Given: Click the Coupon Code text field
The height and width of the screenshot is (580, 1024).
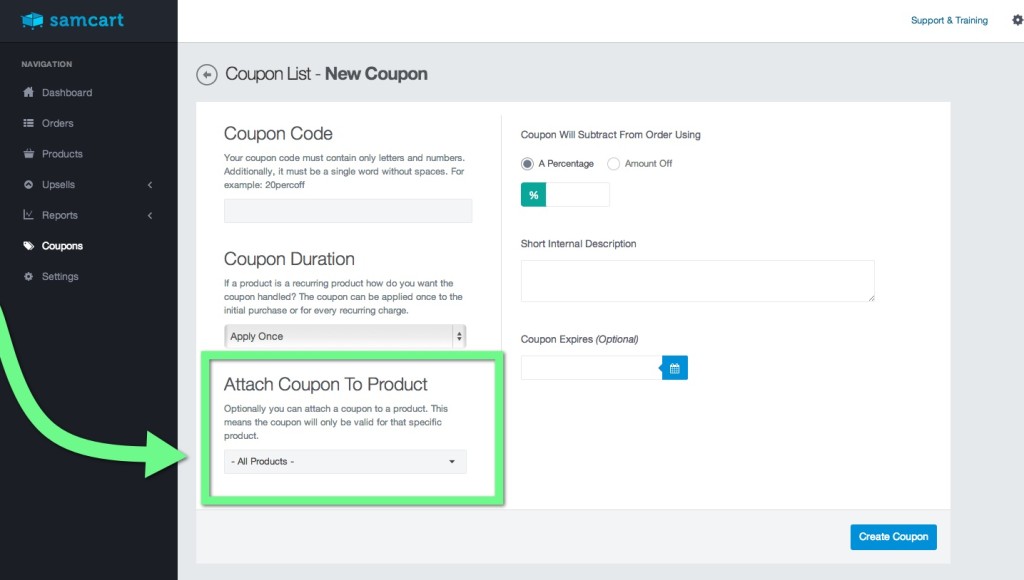Looking at the screenshot, I should [348, 211].
